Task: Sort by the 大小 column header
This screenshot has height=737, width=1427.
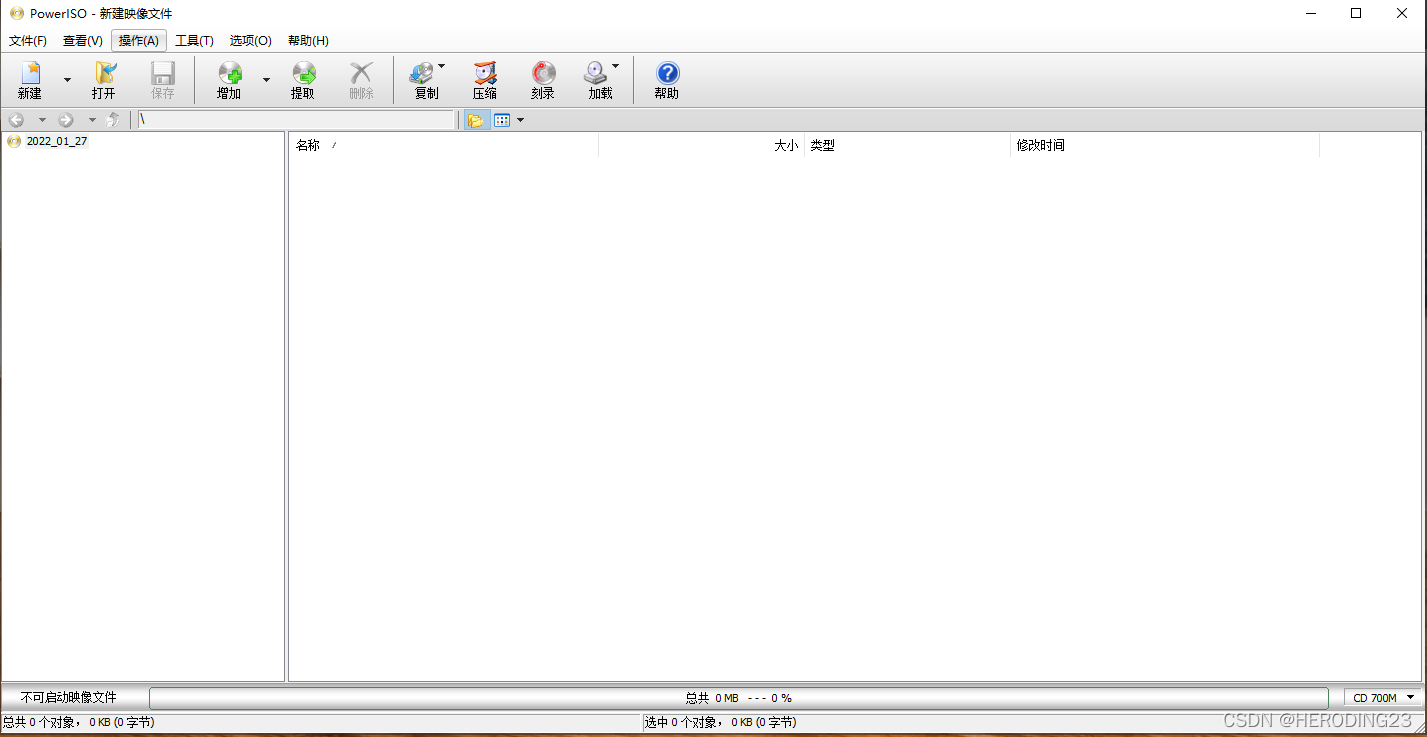Action: click(702, 146)
